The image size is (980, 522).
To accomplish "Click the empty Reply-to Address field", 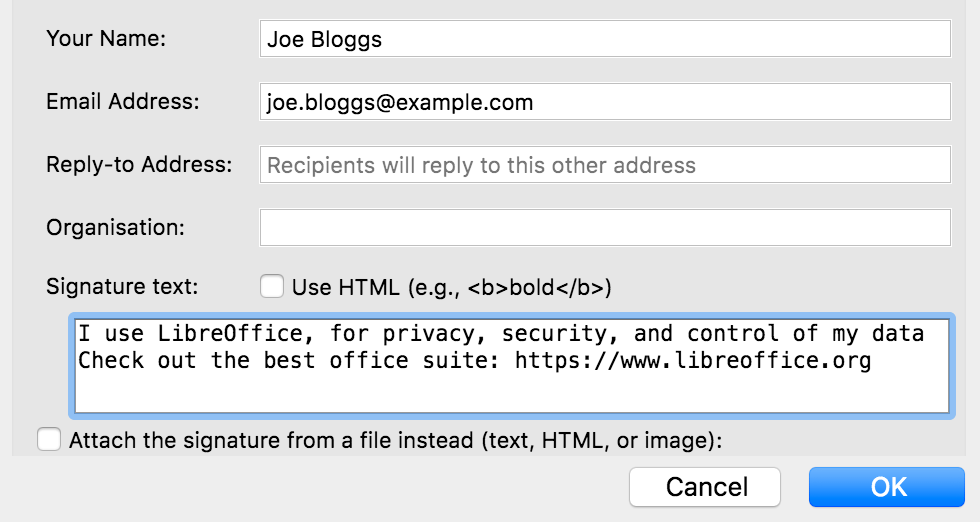I will pos(604,165).
